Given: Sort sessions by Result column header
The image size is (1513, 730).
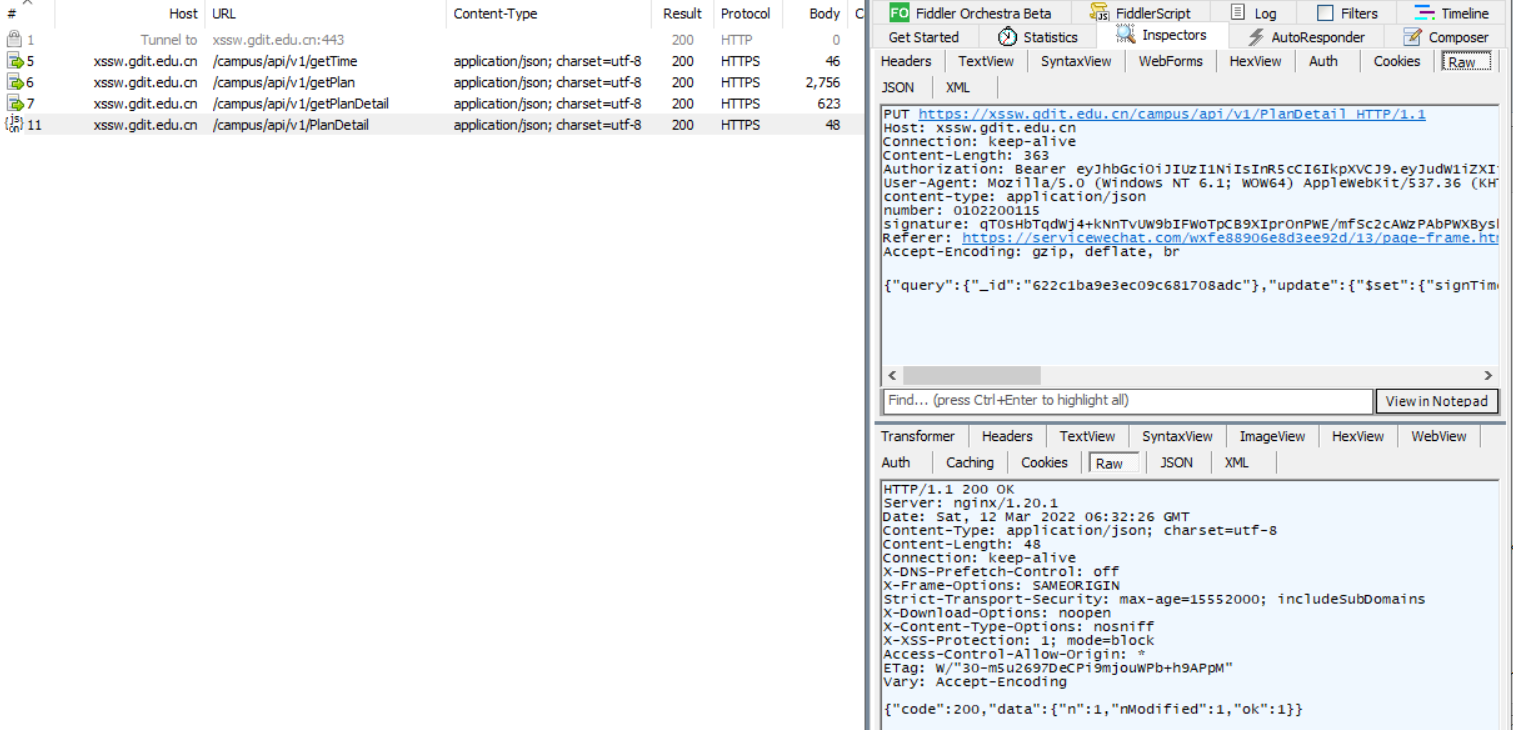Looking at the screenshot, I should click(683, 14).
